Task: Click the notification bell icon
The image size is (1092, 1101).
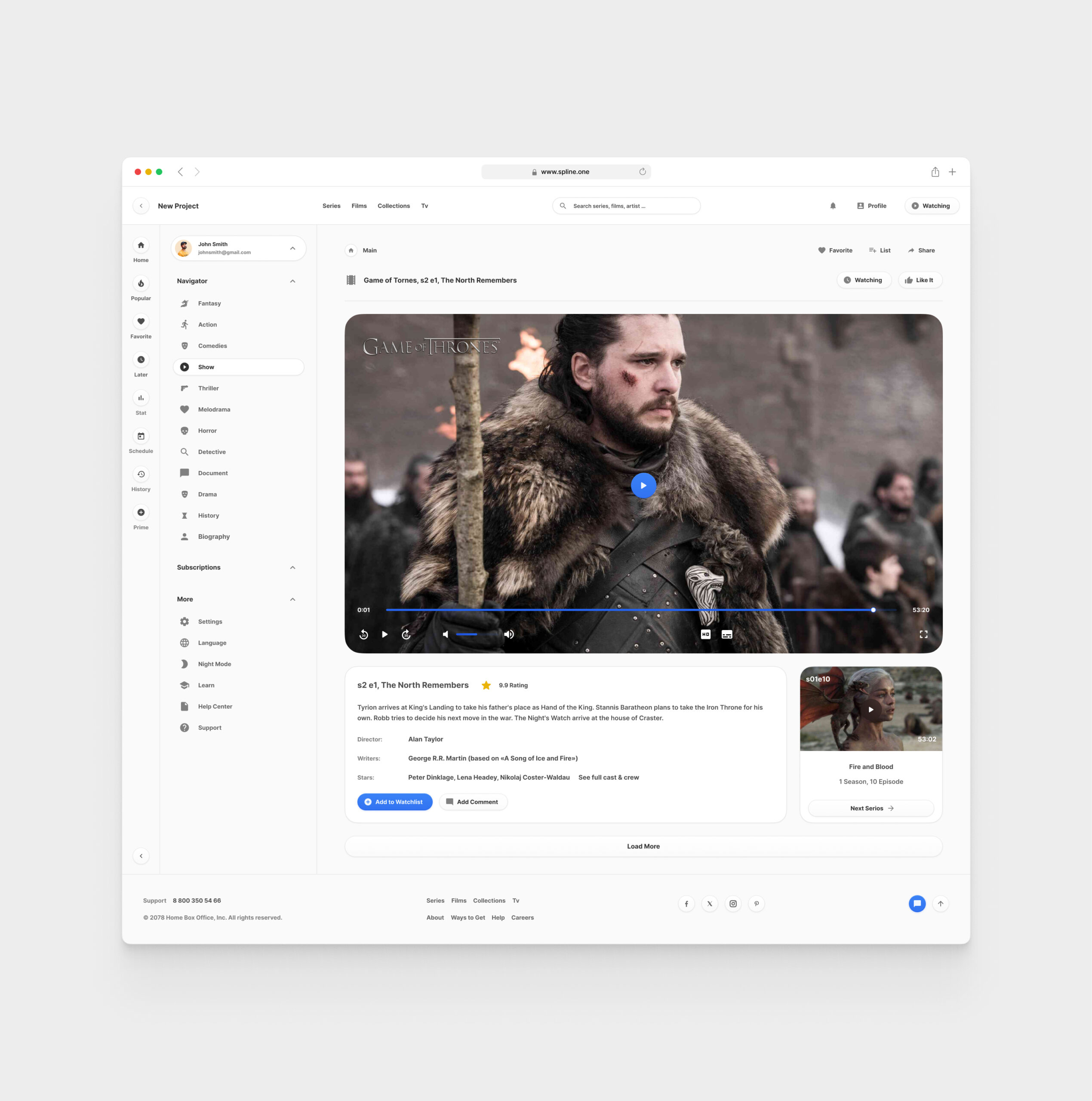Action: [x=833, y=206]
